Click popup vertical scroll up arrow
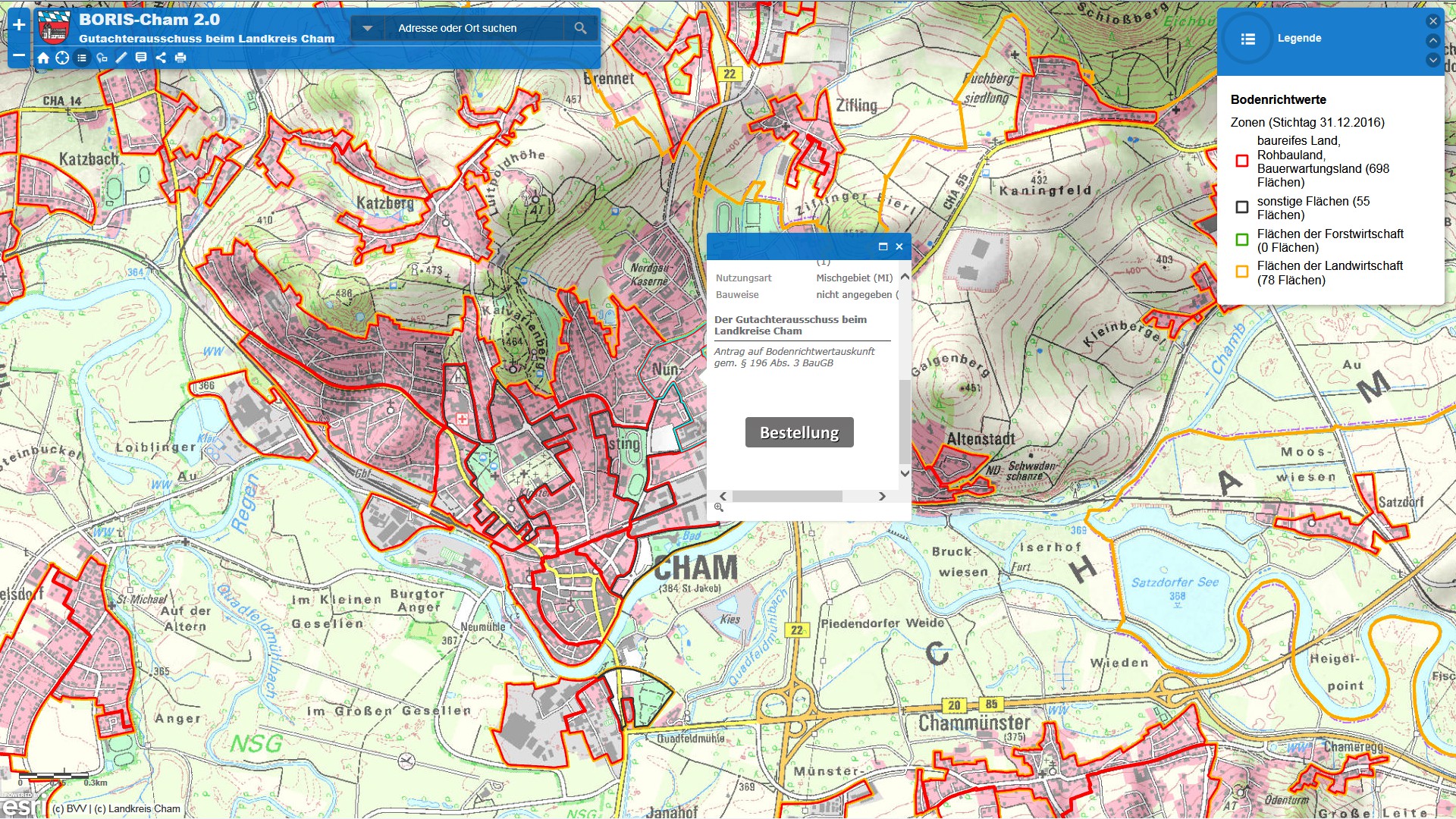This screenshot has width=1456, height=819. coord(905,277)
